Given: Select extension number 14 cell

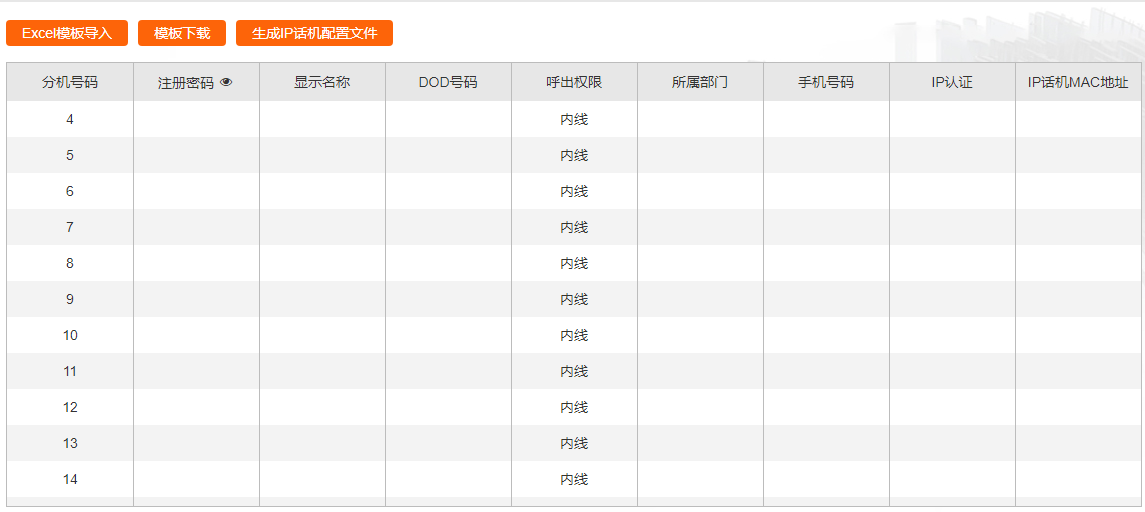Looking at the screenshot, I should click(70, 479).
